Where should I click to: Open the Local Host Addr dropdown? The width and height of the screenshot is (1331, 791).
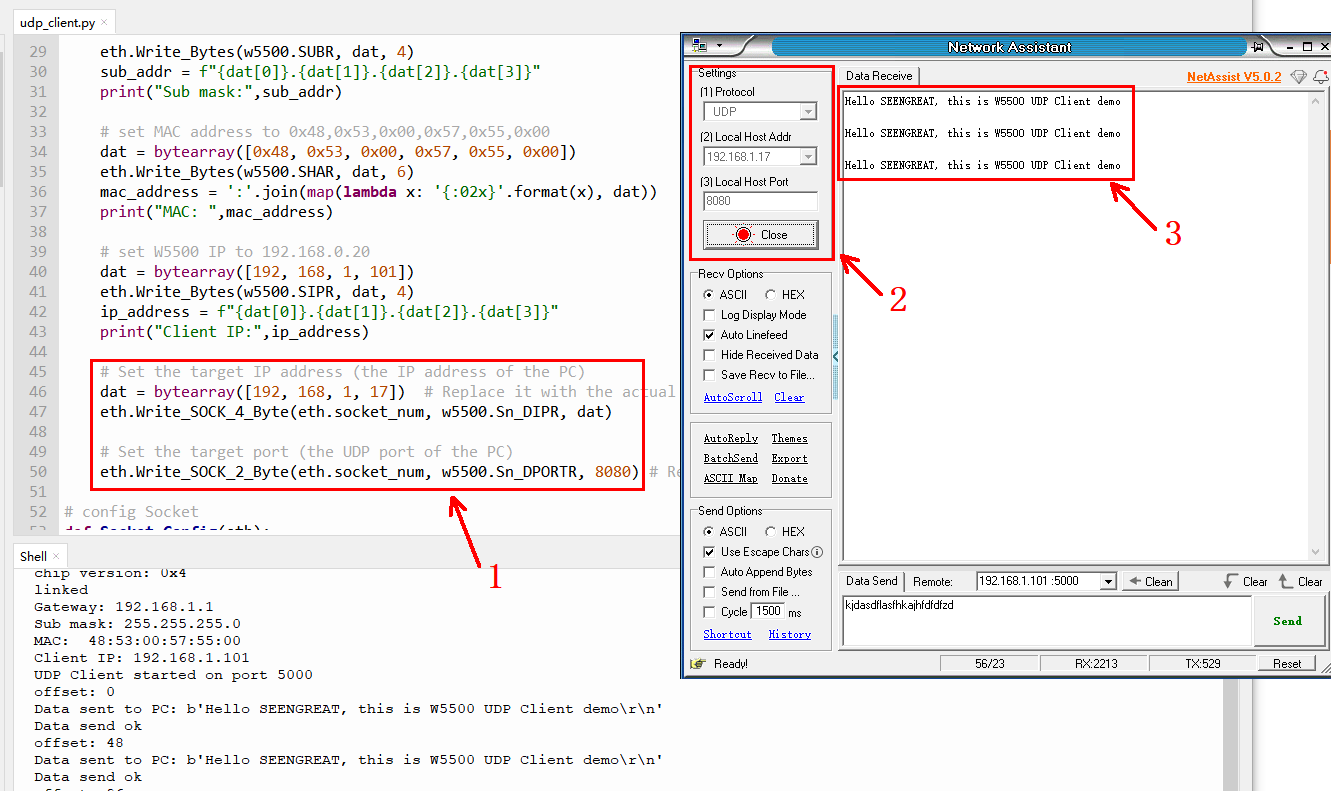click(808, 157)
